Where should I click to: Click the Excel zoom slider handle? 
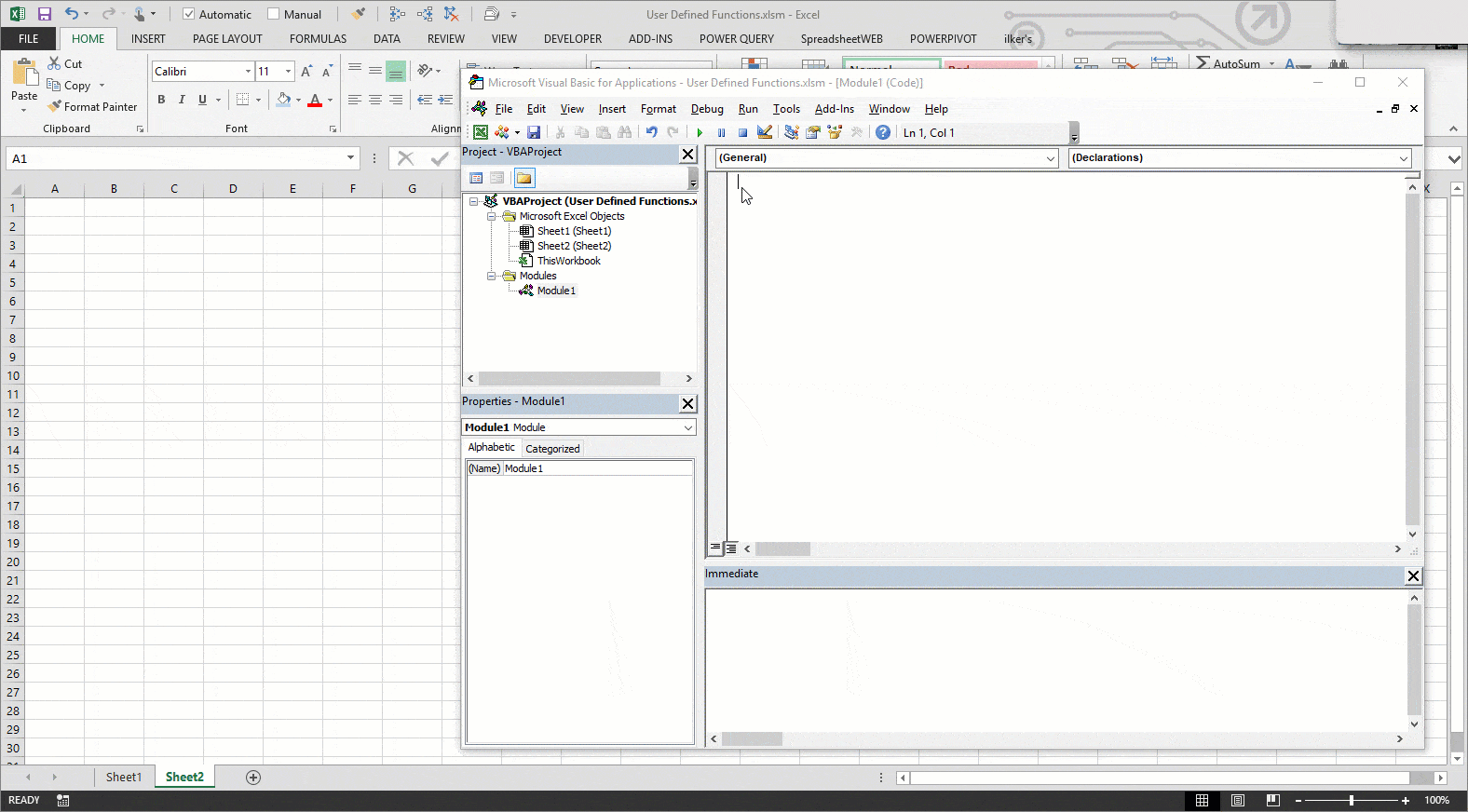[1352, 800]
